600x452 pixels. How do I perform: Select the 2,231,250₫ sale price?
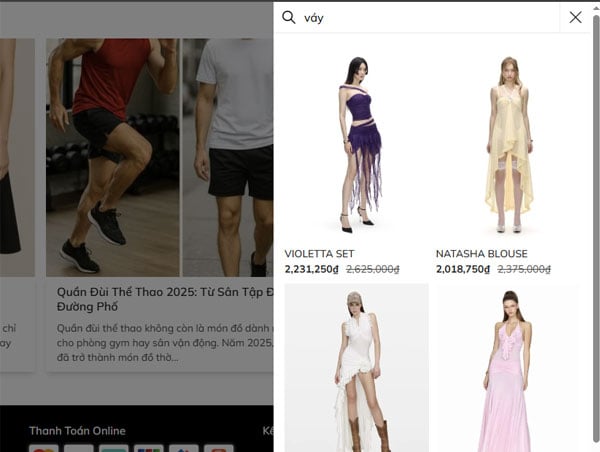(312, 269)
